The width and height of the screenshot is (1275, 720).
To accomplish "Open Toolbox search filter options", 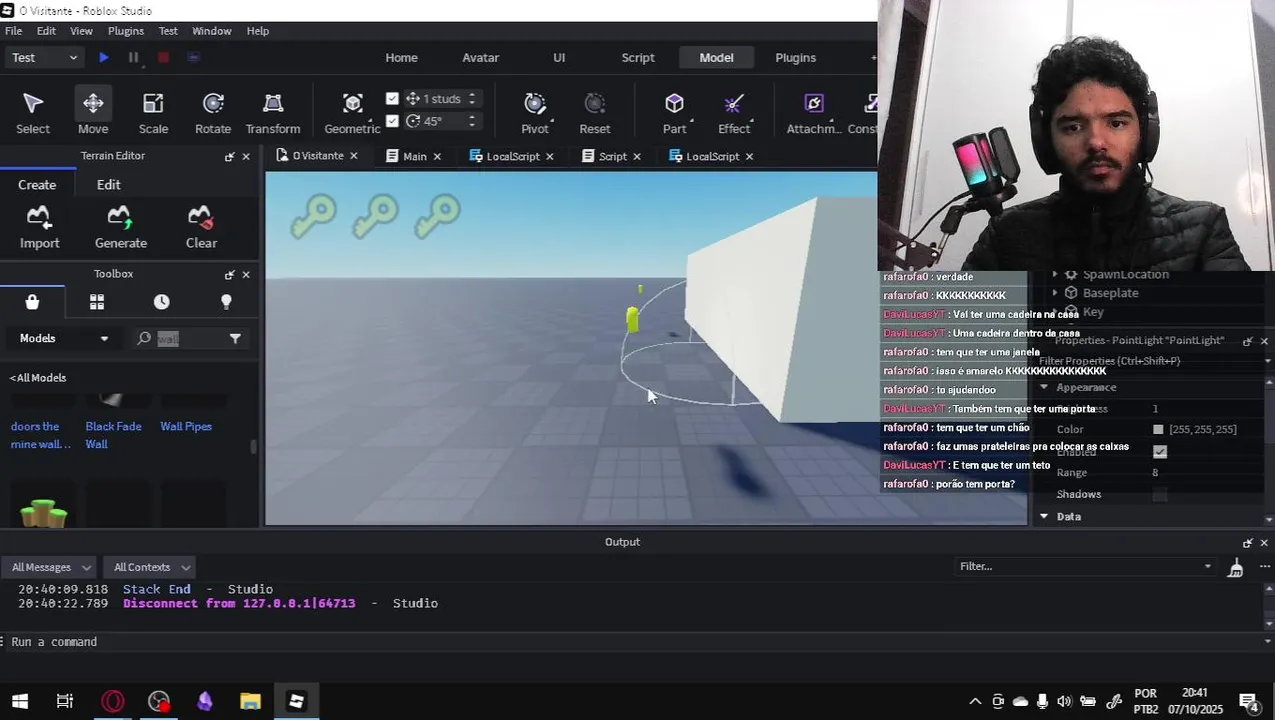I will (235, 339).
